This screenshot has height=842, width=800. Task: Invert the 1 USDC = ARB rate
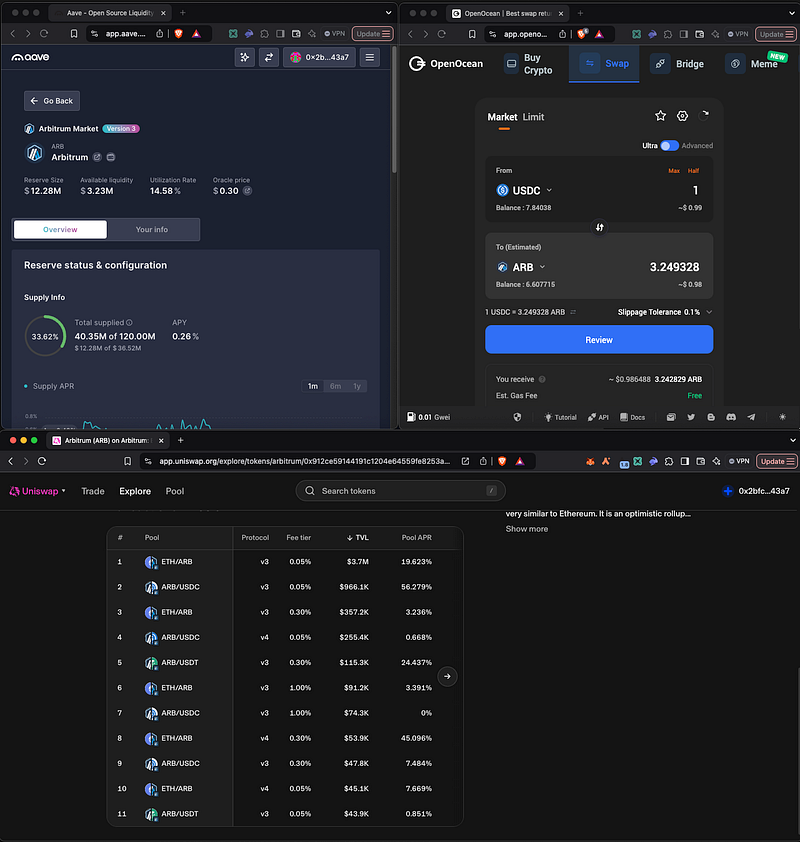(573, 312)
